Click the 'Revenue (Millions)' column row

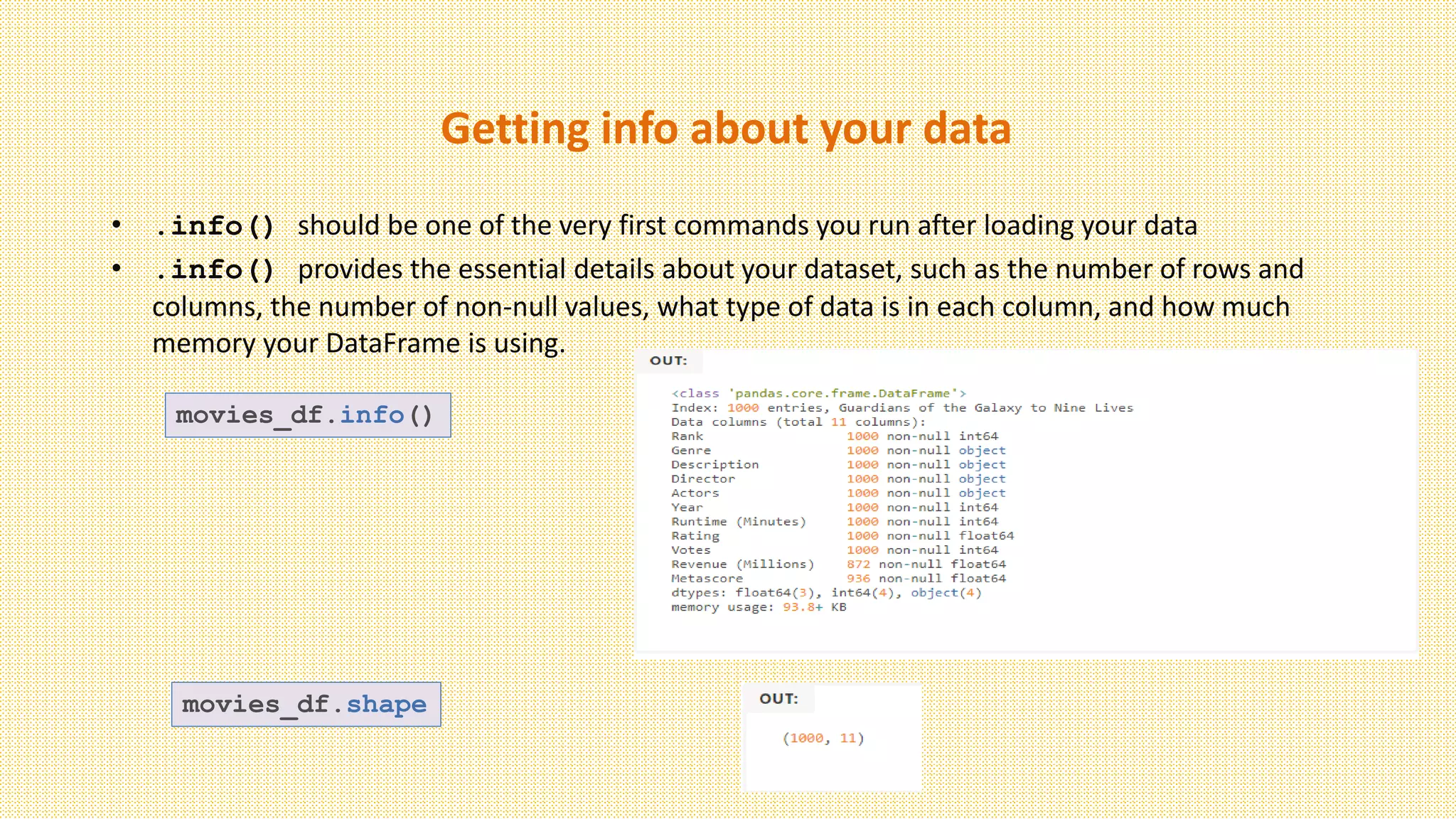point(839,564)
